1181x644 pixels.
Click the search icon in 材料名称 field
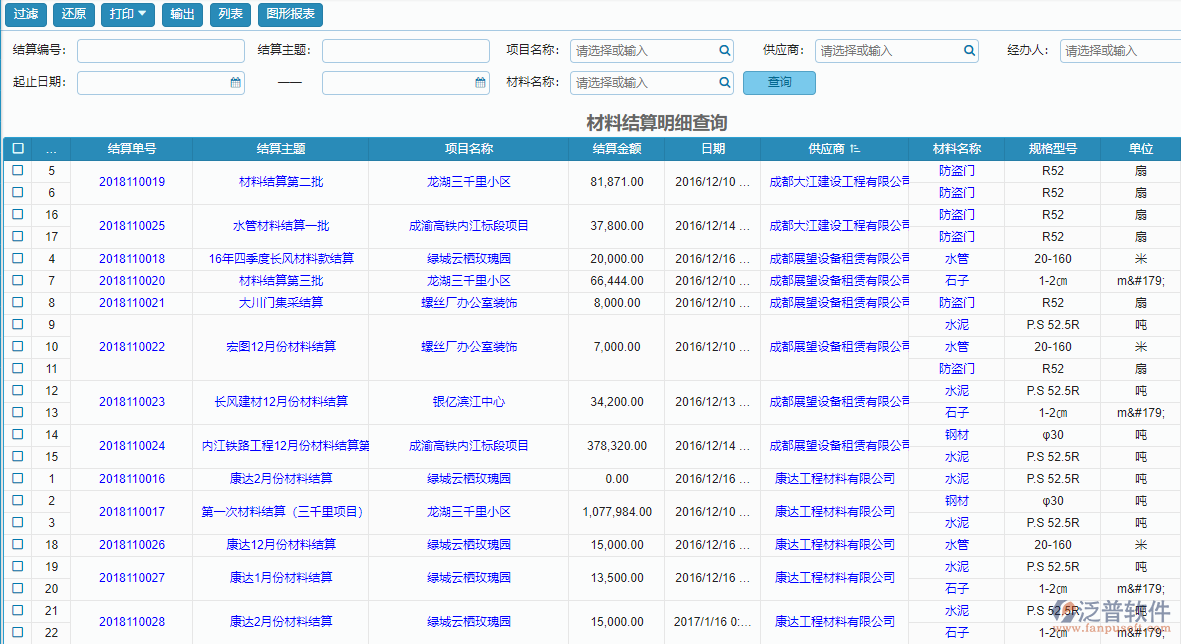(x=724, y=83)
